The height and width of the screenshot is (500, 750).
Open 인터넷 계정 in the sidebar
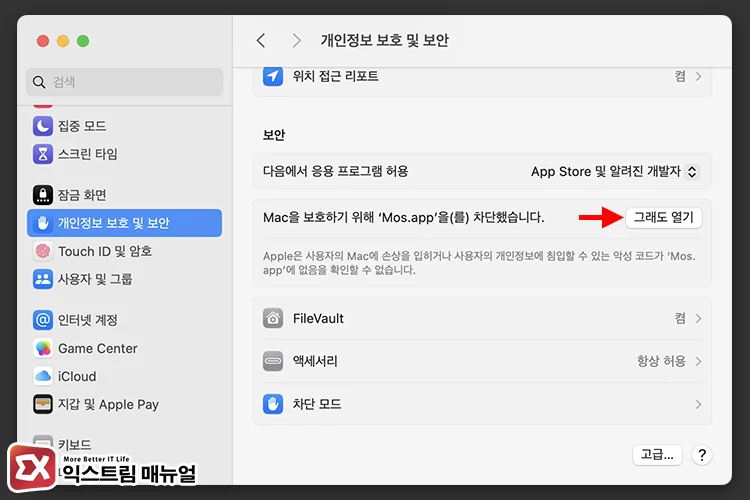[124, 320]
